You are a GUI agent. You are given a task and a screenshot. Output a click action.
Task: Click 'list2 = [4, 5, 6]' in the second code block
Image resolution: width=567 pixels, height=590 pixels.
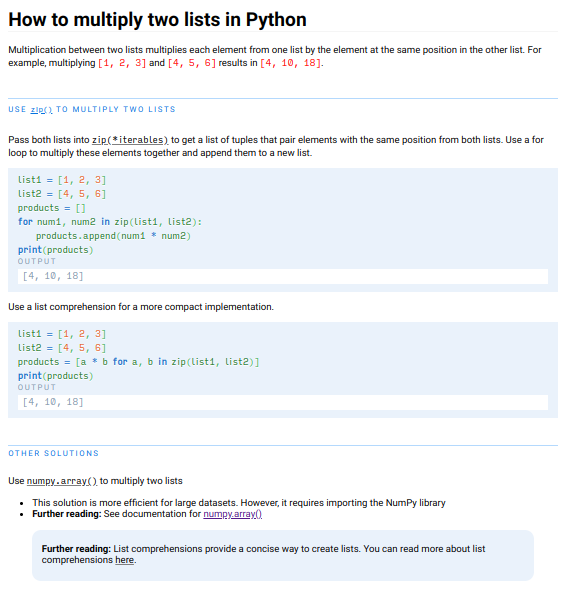[x=62, y=348]
